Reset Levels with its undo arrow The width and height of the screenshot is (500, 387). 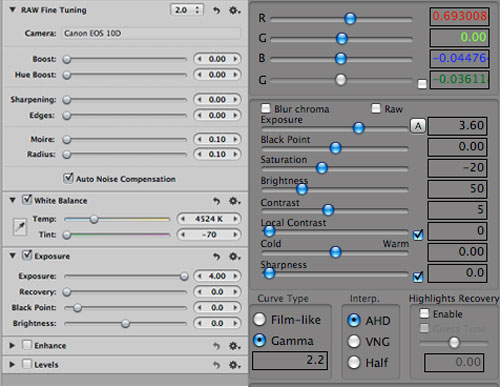(x=216, y=365)
